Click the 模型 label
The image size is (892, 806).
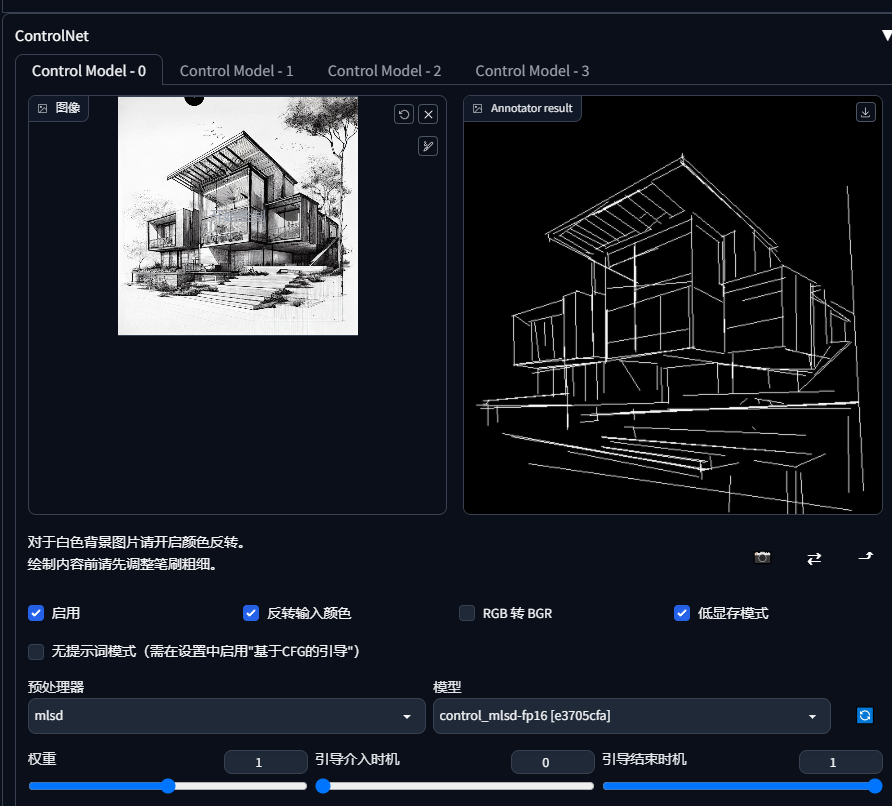pos(447,687)
